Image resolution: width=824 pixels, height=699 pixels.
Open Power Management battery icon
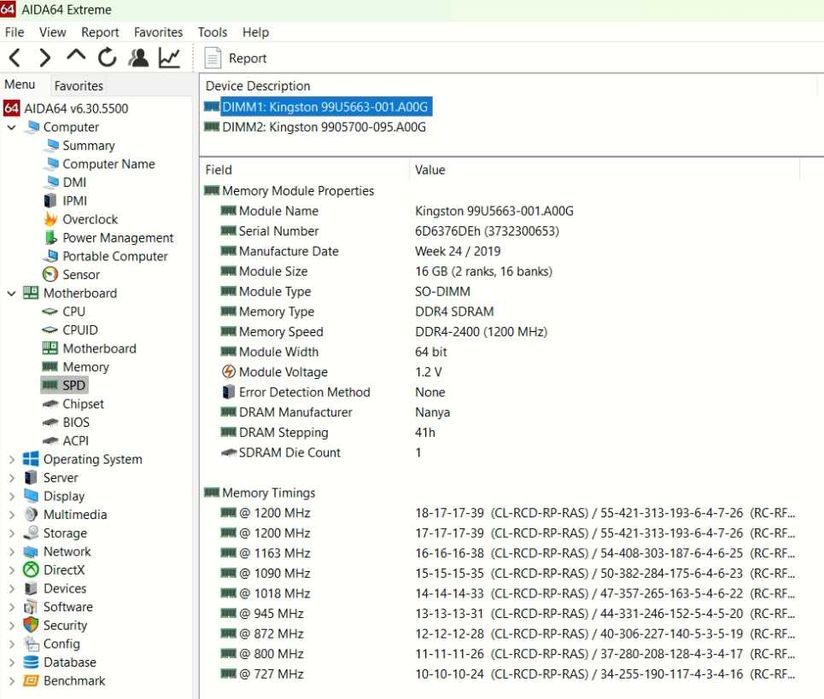click(x=50, y=238)
